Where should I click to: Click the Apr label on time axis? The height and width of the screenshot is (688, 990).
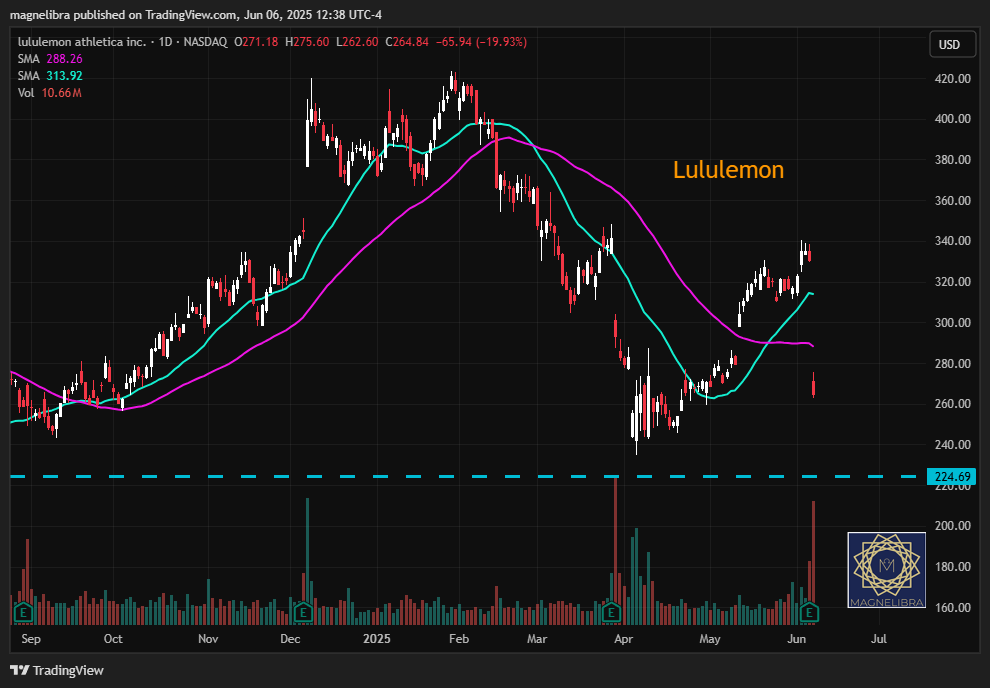pyautogui.click(x=623, y=639)
